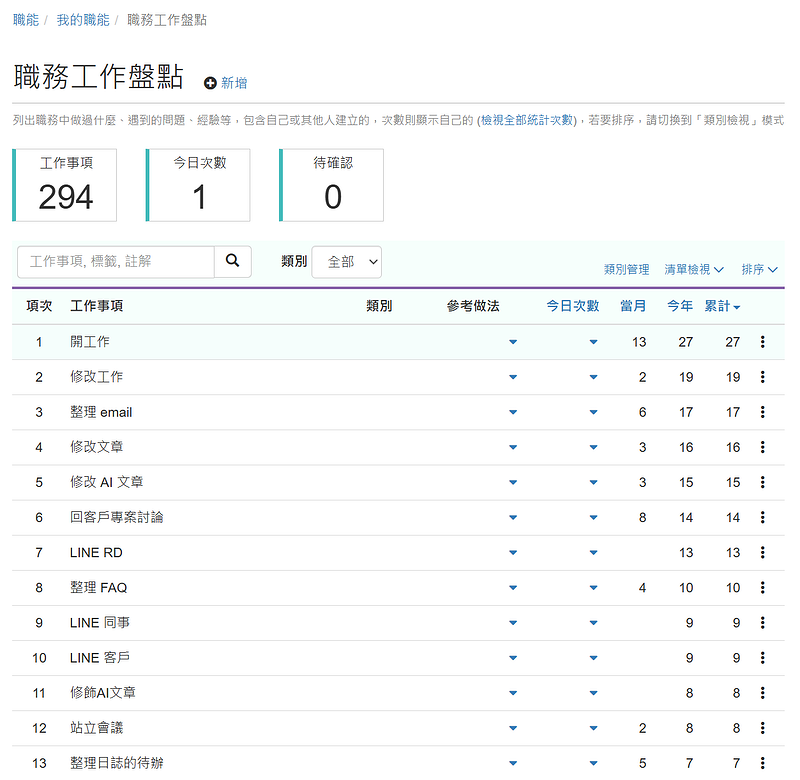The width and height of the screenshot is (800, 780).
Task: Open three-dot menu for LINE RD row
Action: tap(762, 552)
